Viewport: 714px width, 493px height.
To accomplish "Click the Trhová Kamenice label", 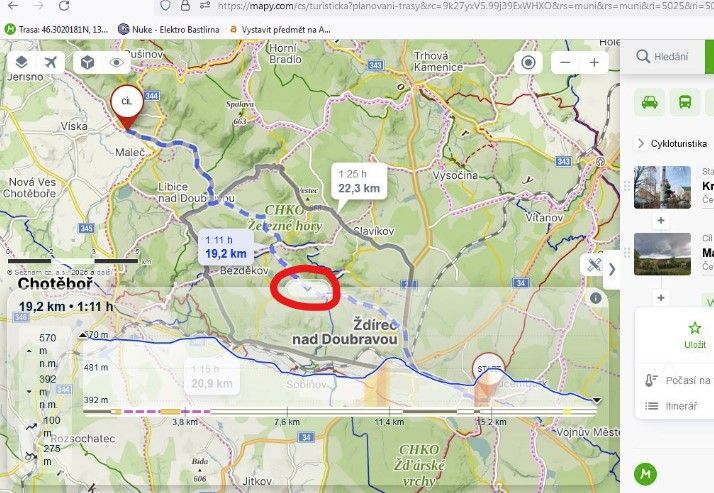I will [438, 61].
